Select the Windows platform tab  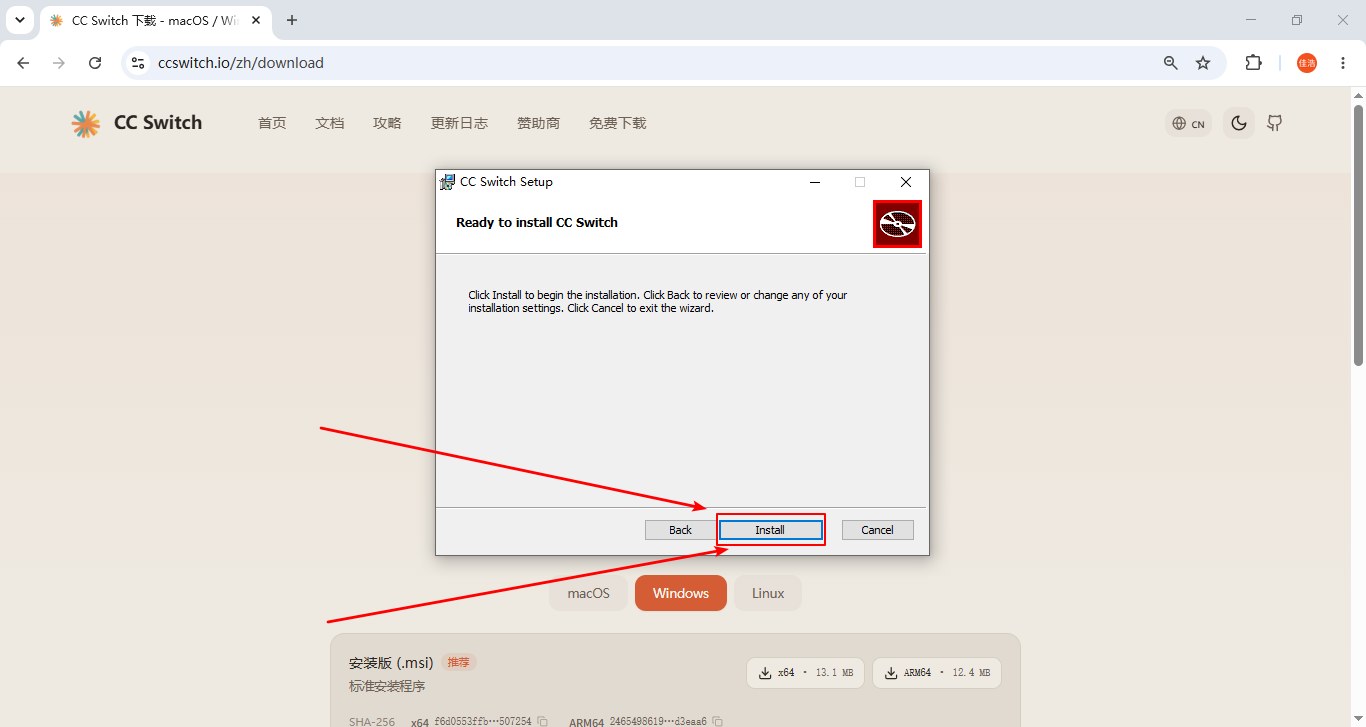681,593
